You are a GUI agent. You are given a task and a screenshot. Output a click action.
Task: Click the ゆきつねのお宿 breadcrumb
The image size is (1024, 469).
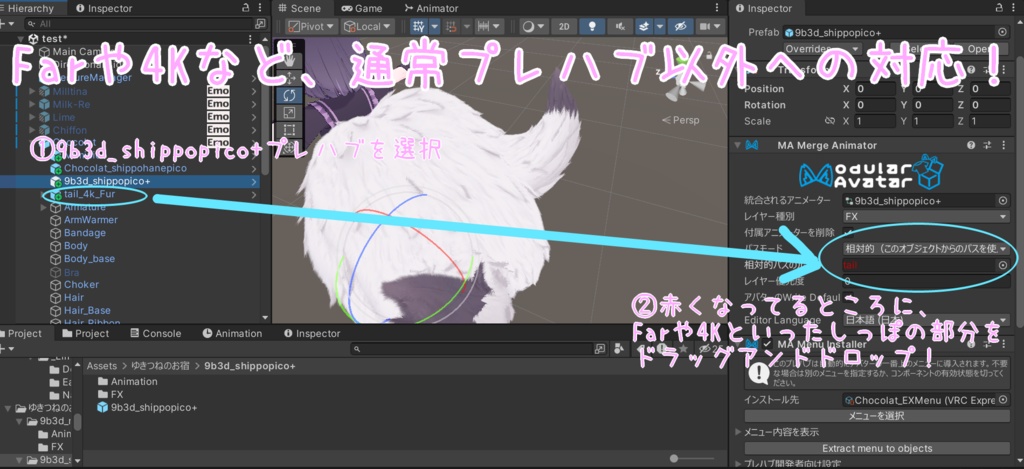point(161,366)
